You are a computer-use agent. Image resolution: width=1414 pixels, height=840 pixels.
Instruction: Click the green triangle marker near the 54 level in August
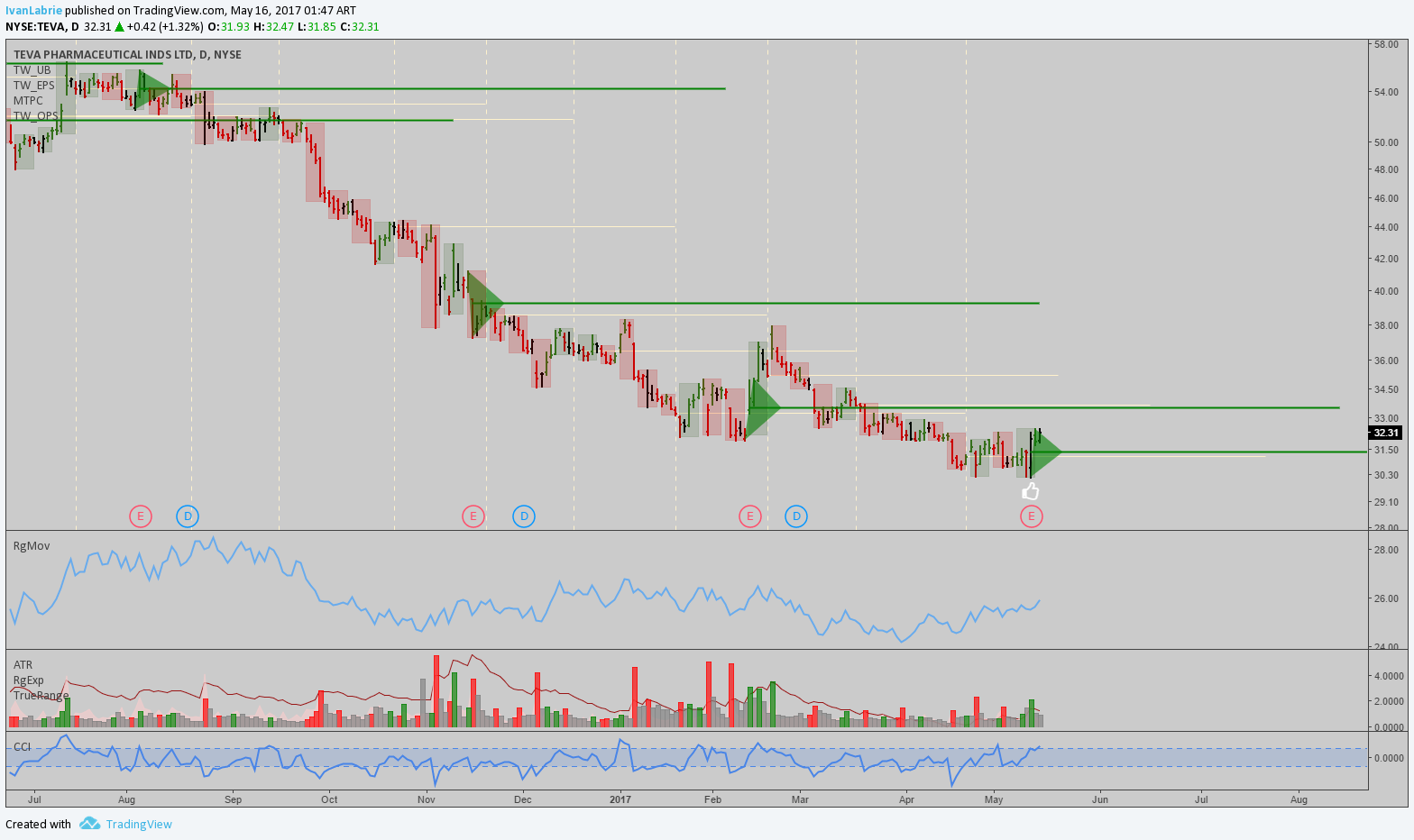pyautogui.click(x=153, y=88)
